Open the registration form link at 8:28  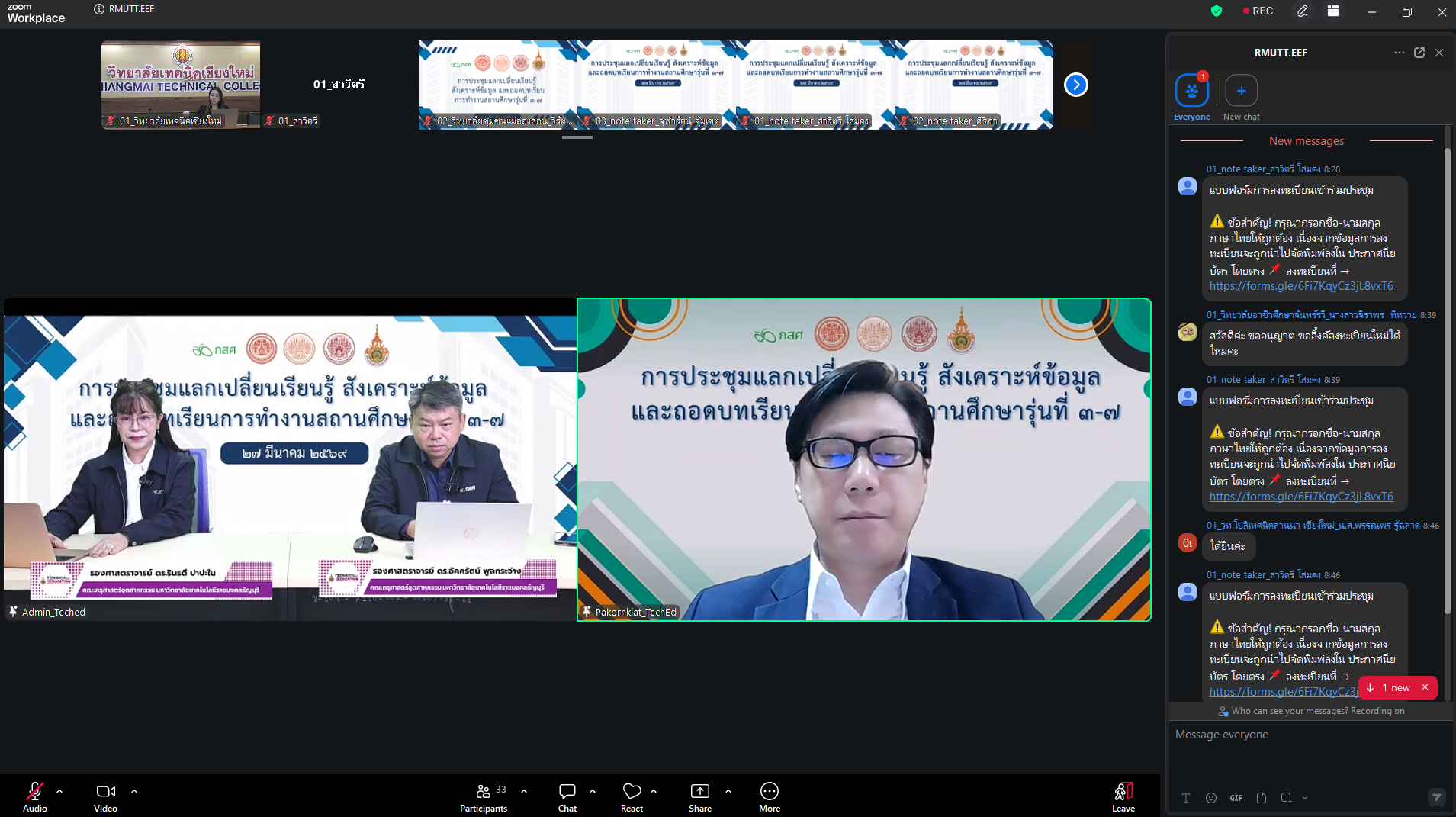pos(1300,286)
